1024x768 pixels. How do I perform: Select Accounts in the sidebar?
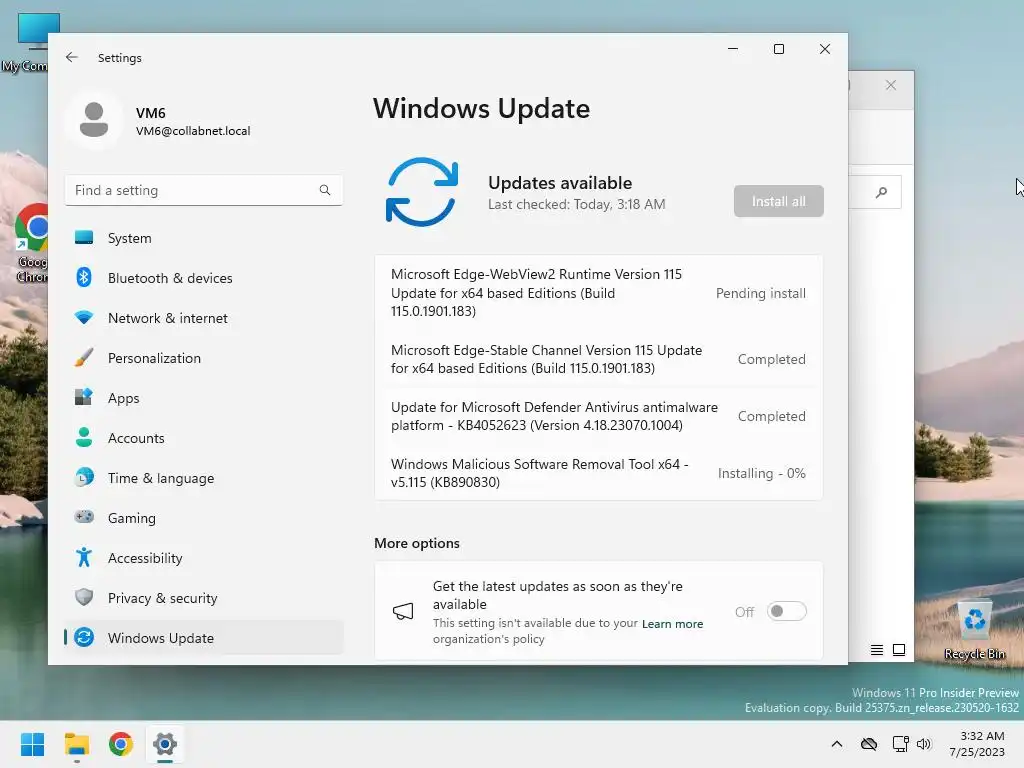(204, 437)
